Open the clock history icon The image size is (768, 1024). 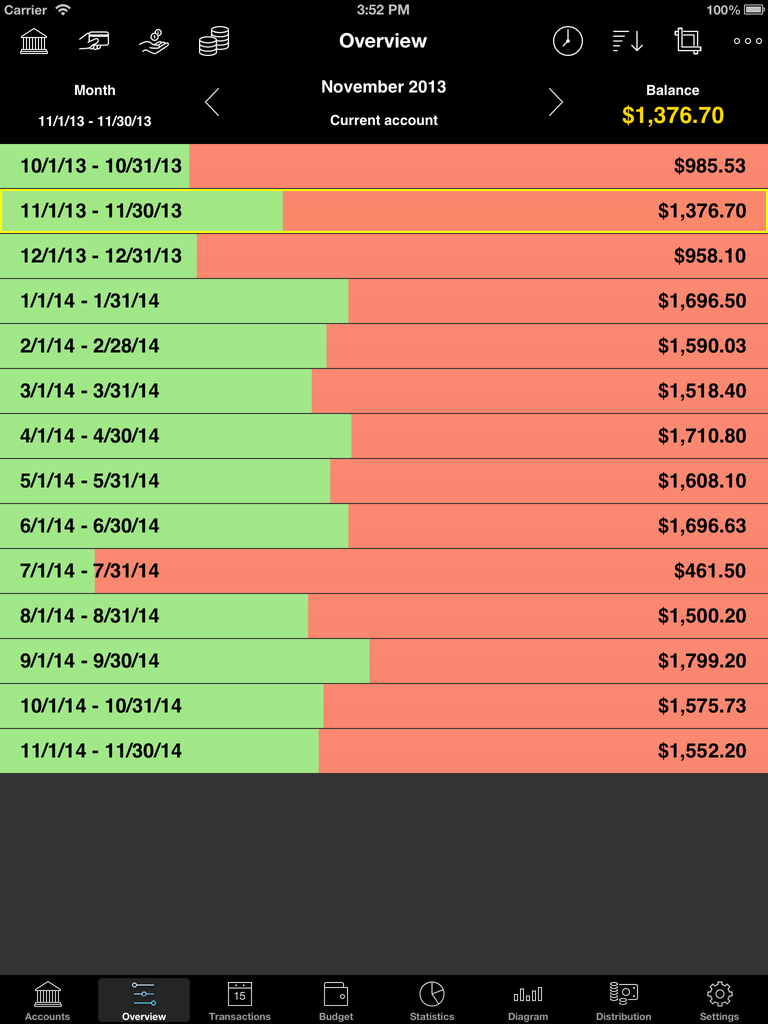tap(568, 41)
